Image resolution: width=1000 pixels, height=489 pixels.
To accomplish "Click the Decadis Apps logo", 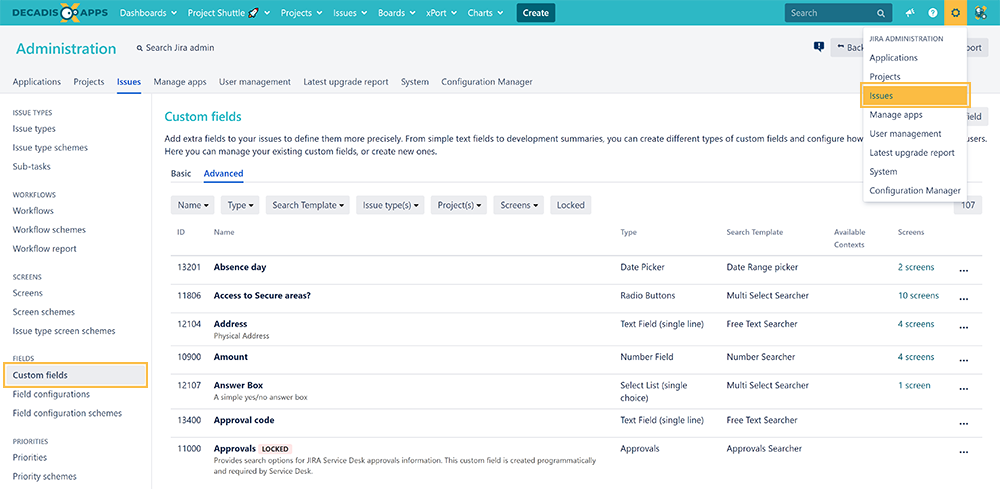I will tap(60, 13).
